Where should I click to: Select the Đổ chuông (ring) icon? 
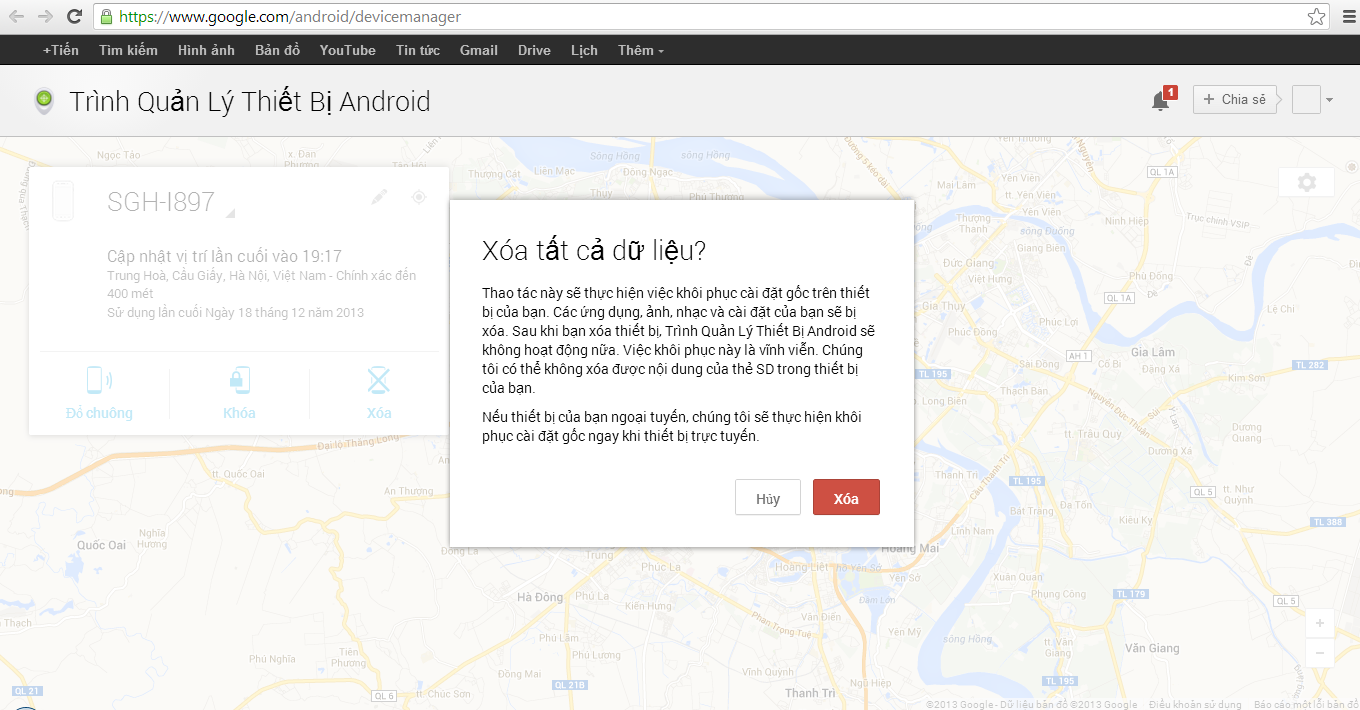click(99, 382)
